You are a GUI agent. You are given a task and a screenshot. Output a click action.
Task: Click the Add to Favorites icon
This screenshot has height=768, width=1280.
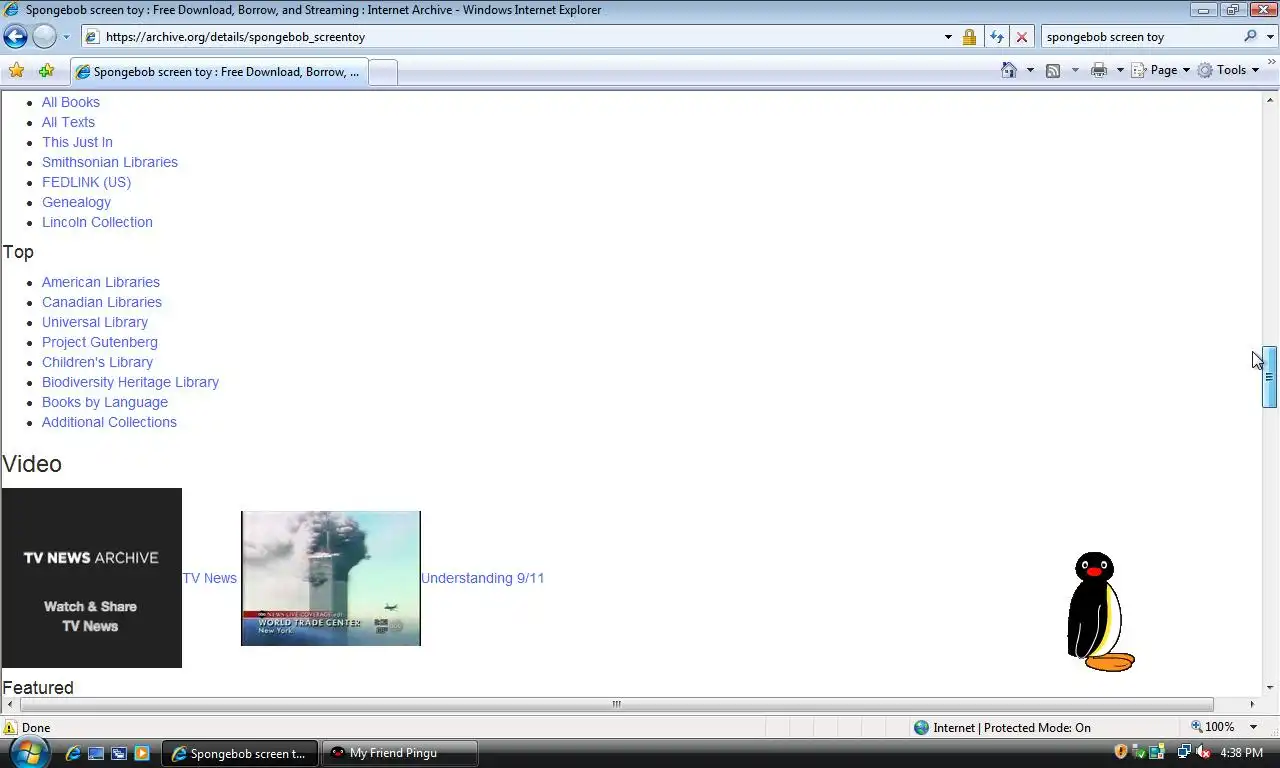(x=46, y=70)
